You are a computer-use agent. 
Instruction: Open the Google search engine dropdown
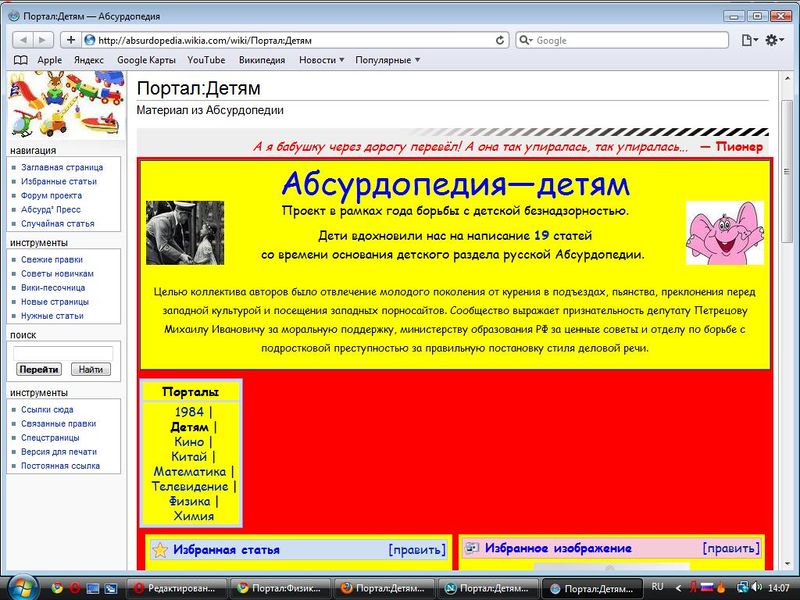[x=527, y=41]
